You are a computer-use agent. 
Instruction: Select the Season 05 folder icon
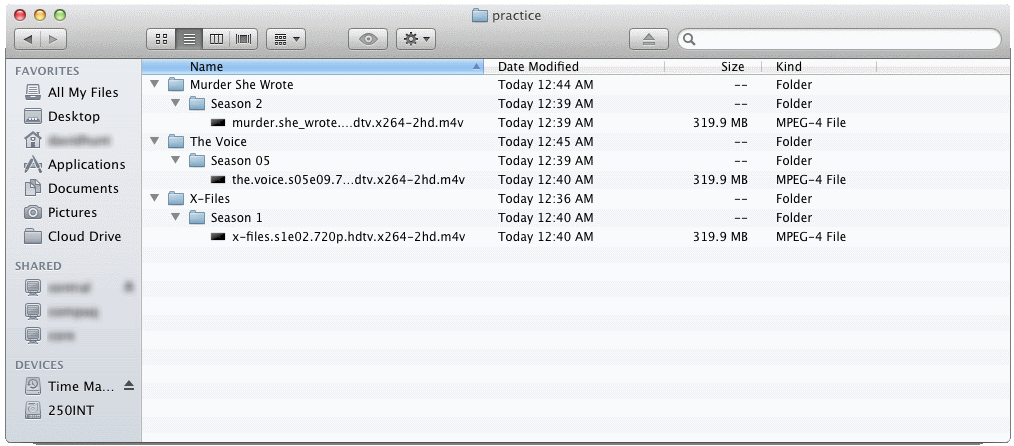click(197, 160)
